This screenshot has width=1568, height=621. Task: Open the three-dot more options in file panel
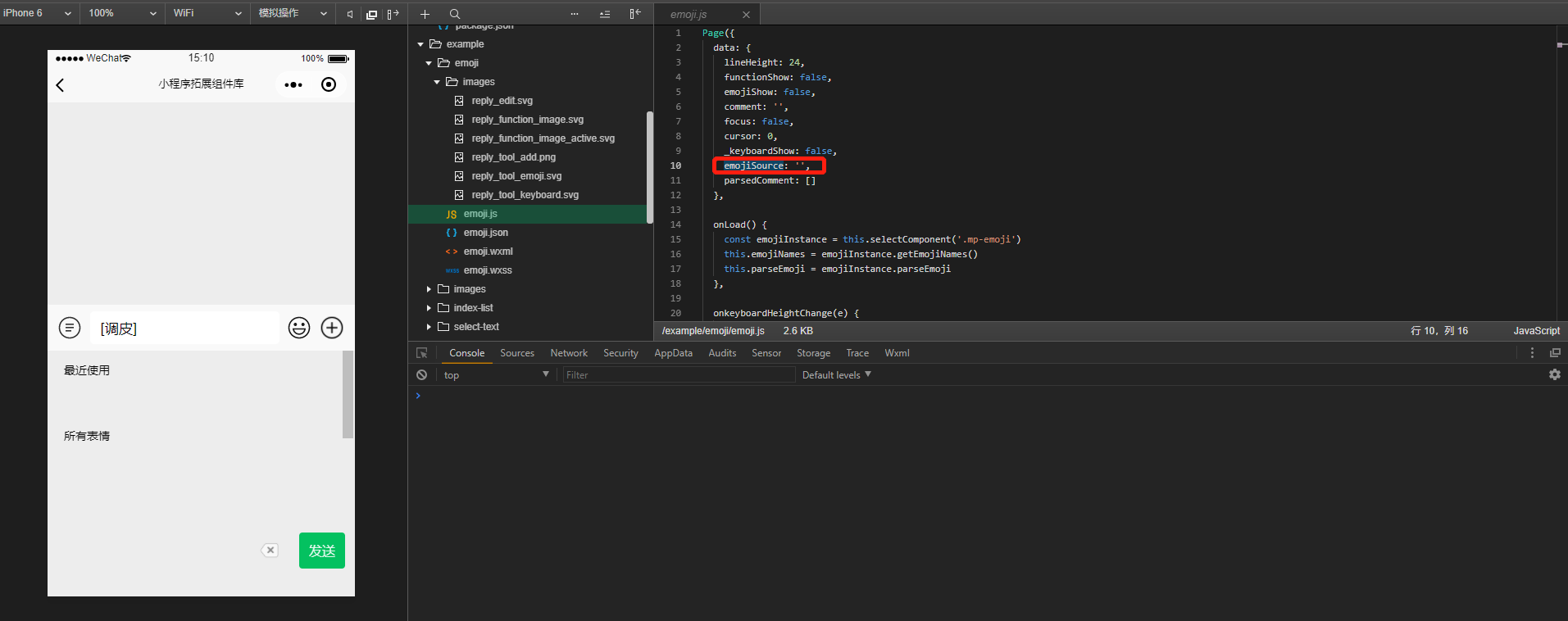tap(575, 14)
